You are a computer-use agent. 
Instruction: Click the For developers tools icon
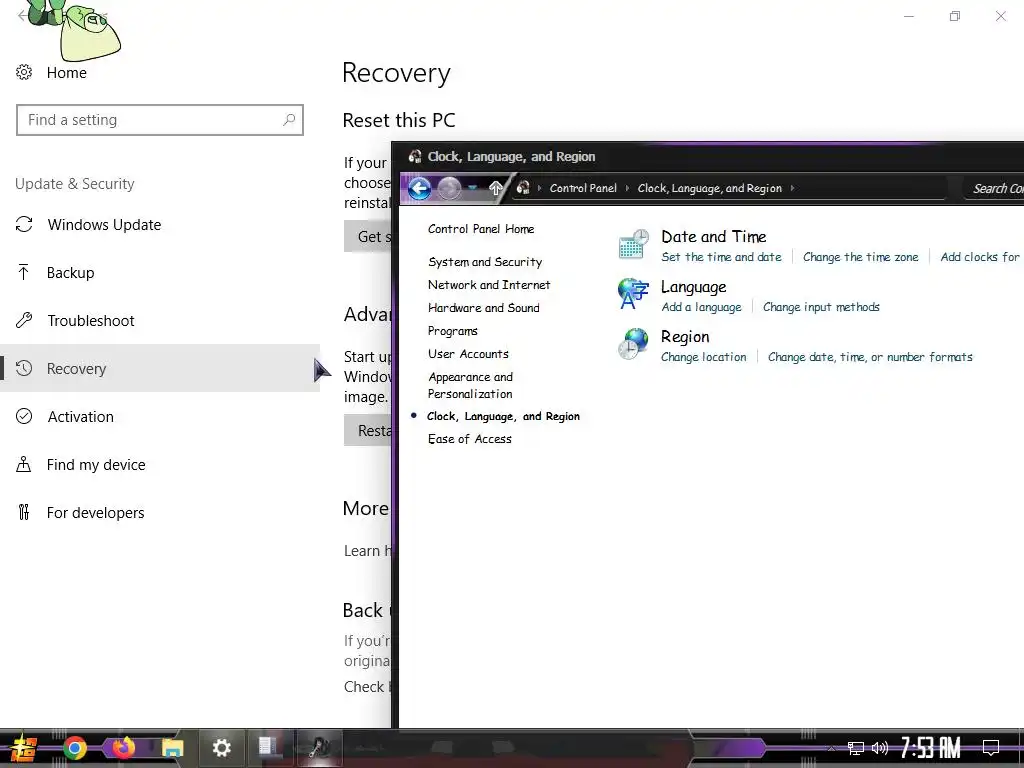pos(24,513)
